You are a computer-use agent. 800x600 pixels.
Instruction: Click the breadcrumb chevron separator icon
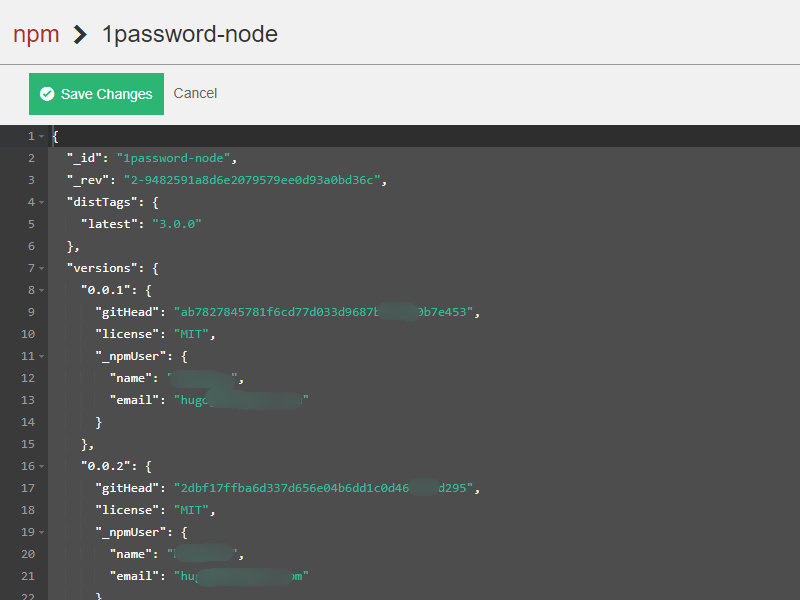point(80,35)
